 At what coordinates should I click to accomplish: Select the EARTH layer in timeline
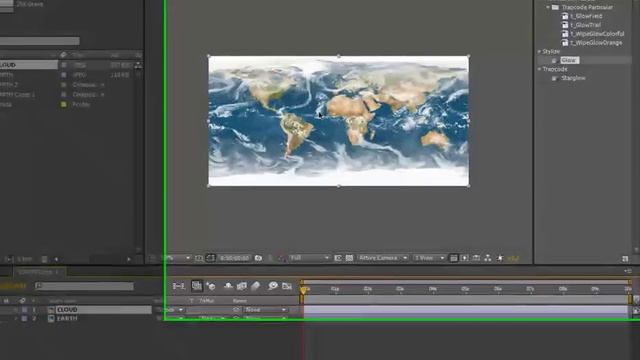67,318
